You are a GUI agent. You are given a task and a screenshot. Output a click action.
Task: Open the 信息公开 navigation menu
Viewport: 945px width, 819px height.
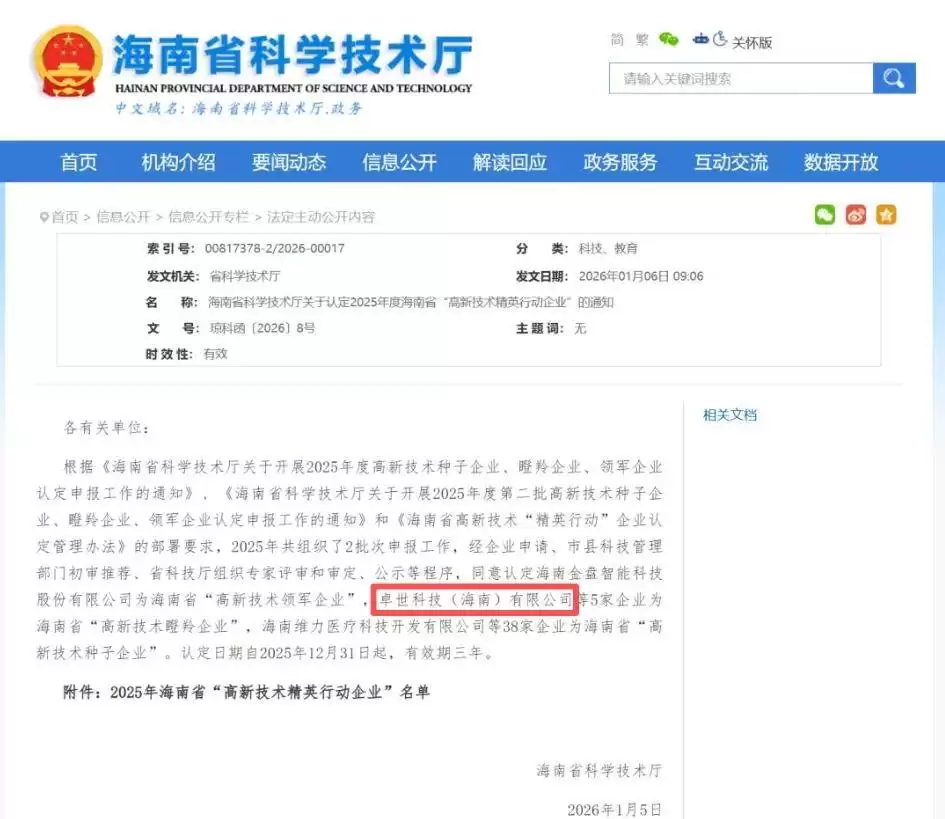click(x=399, y=162)
